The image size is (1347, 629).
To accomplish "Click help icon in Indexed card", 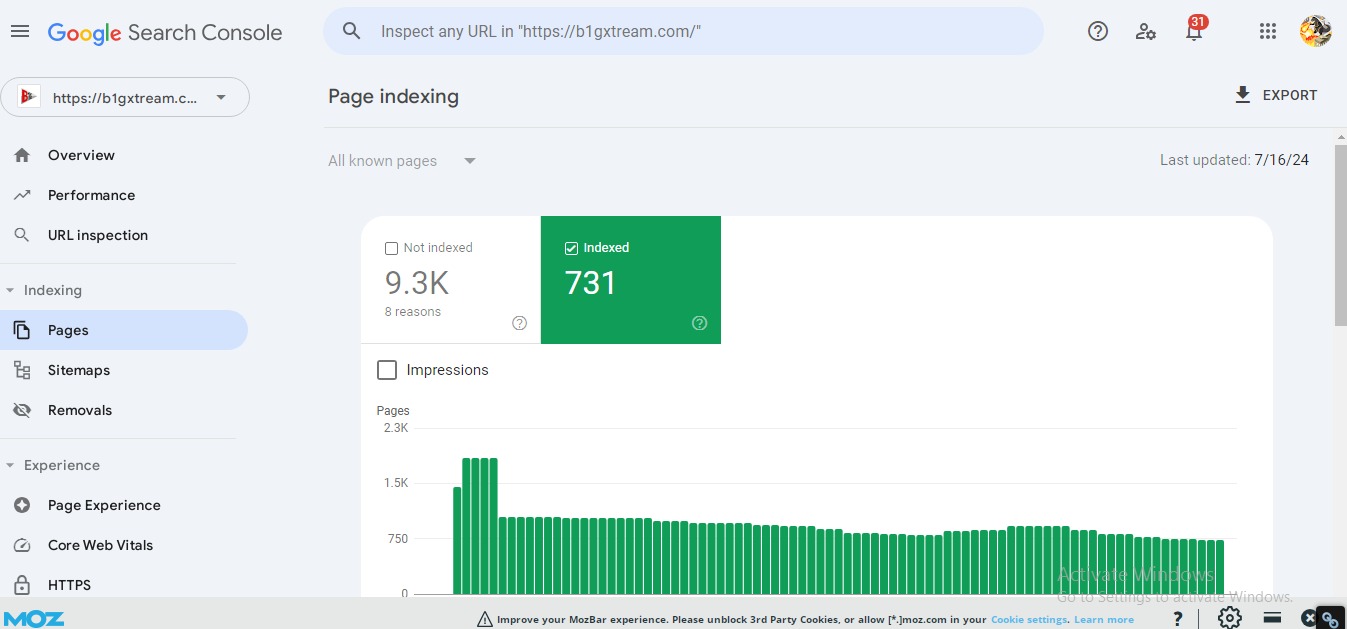I will tap(699, 323).
